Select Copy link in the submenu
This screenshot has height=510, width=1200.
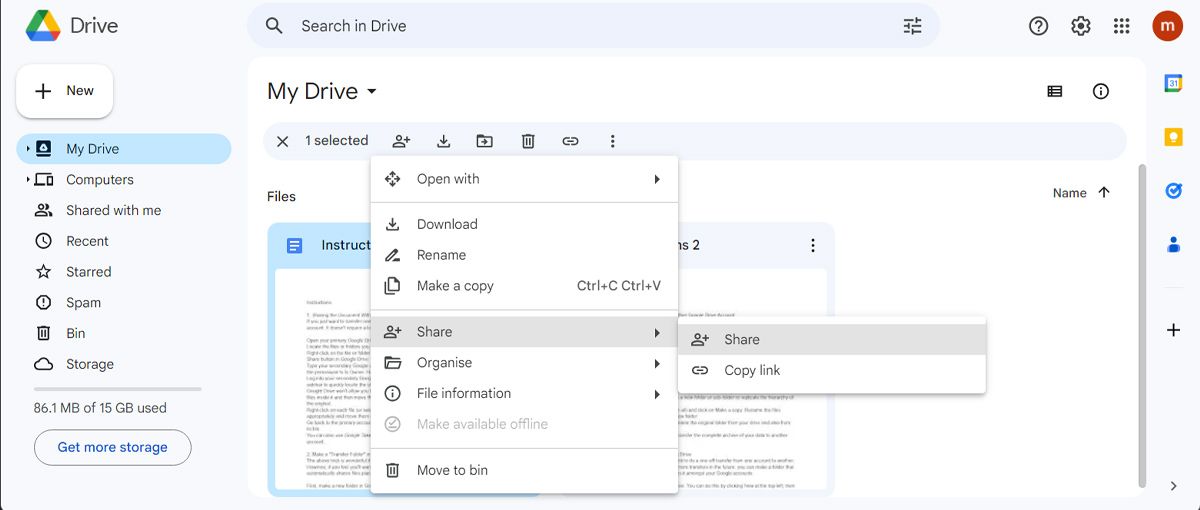coord(752,370)
